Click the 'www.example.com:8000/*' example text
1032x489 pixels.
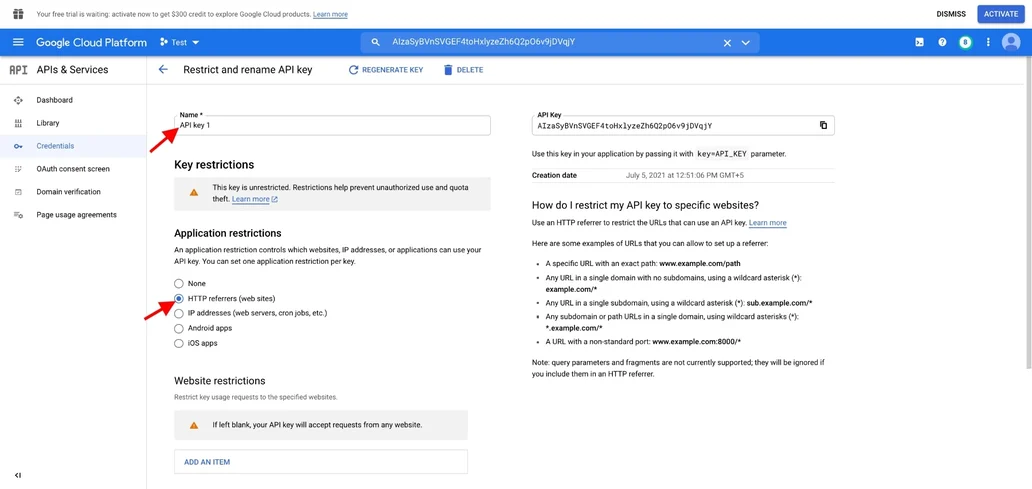click(x=697, y=342)
